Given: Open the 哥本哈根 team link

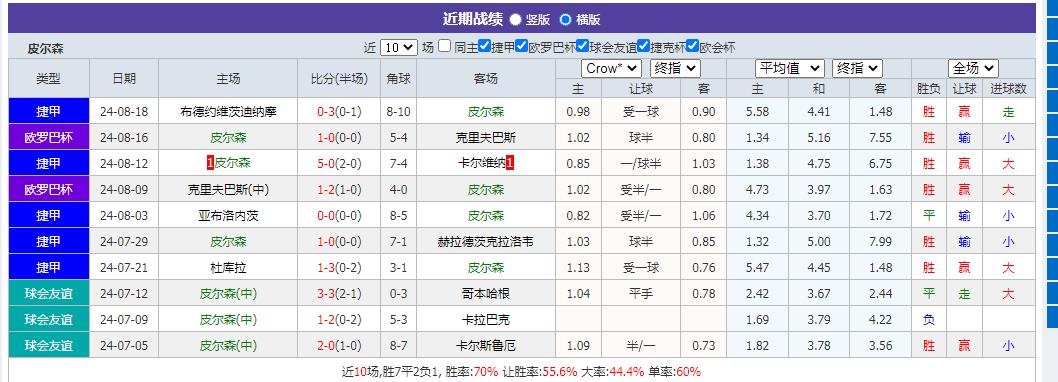Looking at the screenshot, I should point(486,294).
